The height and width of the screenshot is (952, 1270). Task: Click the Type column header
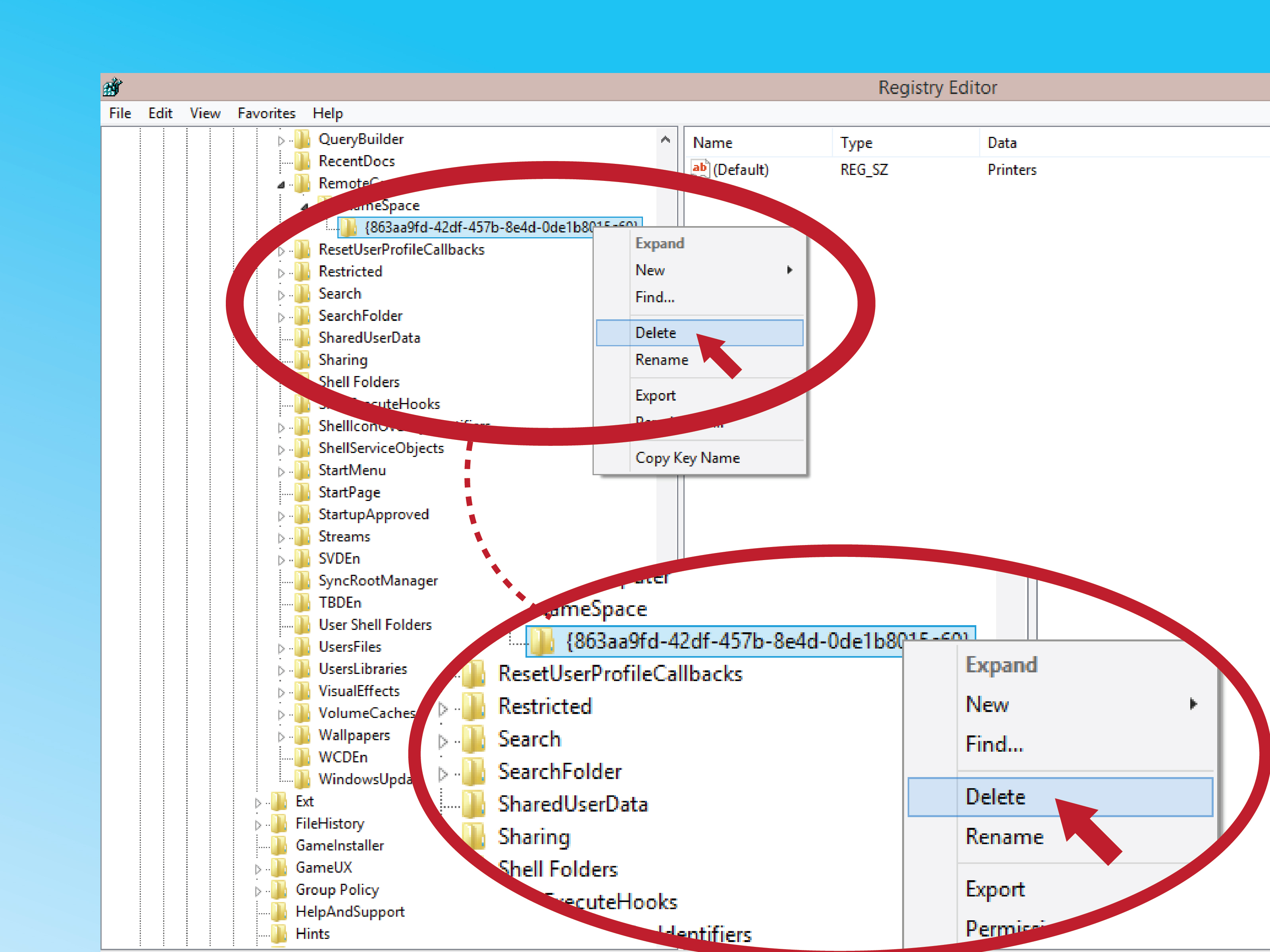[x=906, y=142]
